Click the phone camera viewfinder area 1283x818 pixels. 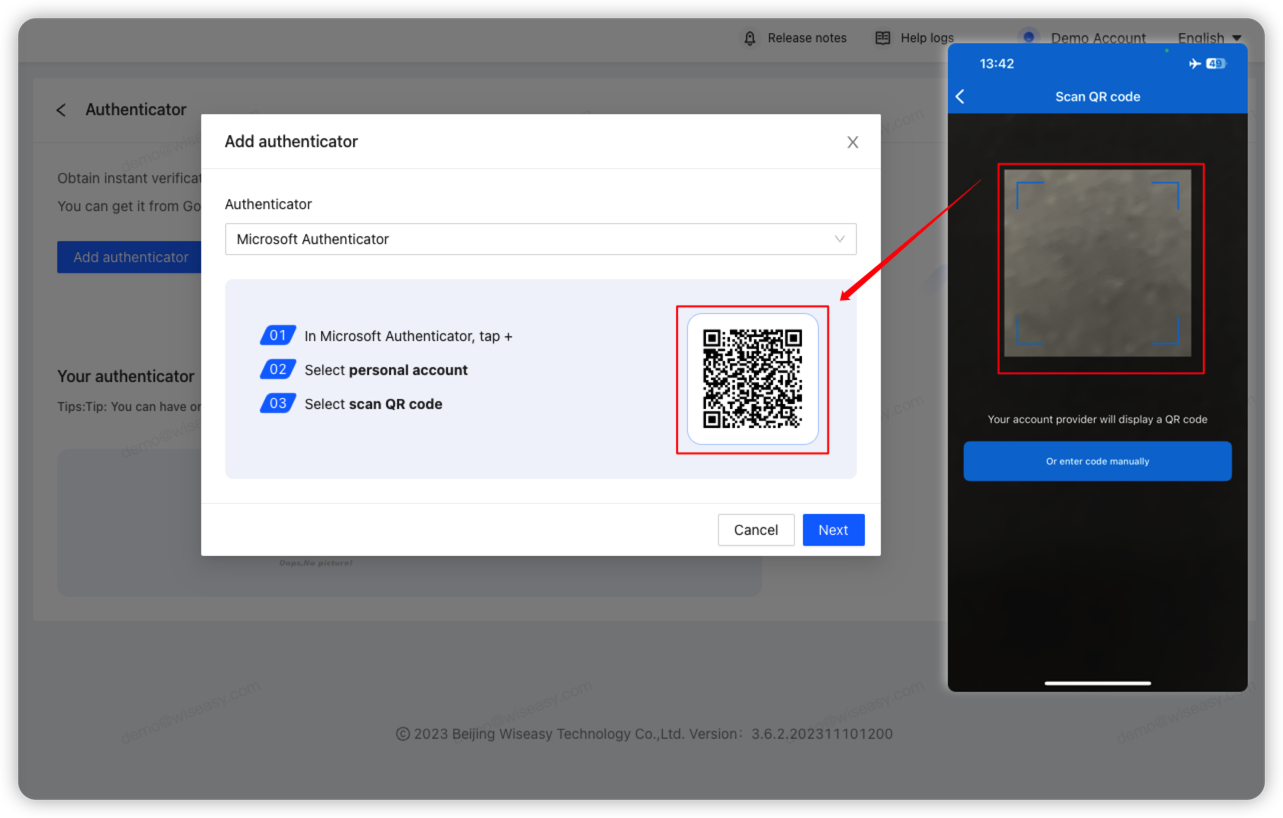[1097, 263]
